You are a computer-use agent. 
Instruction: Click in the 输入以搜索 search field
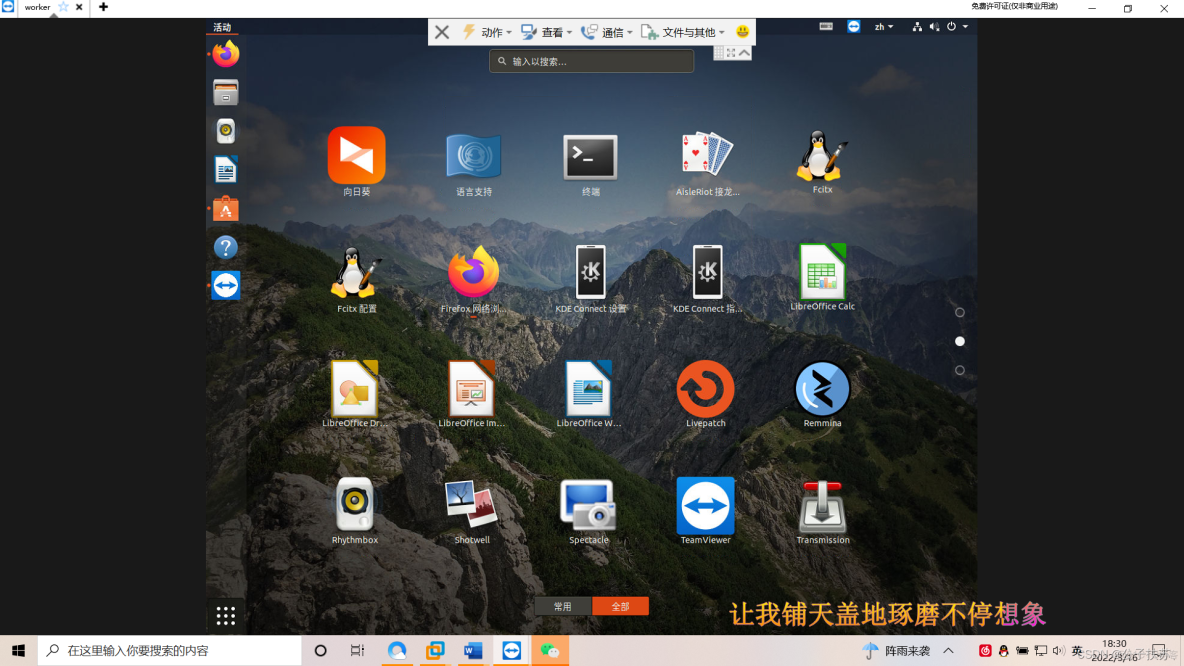pos(591,61)
